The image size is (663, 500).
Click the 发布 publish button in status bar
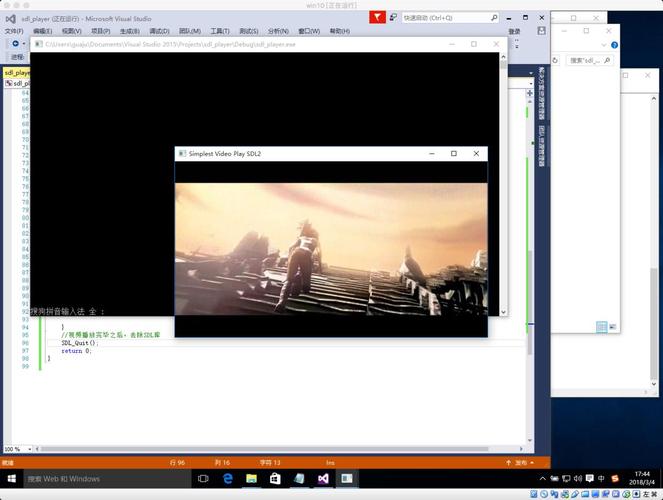(x=521, y=463)
